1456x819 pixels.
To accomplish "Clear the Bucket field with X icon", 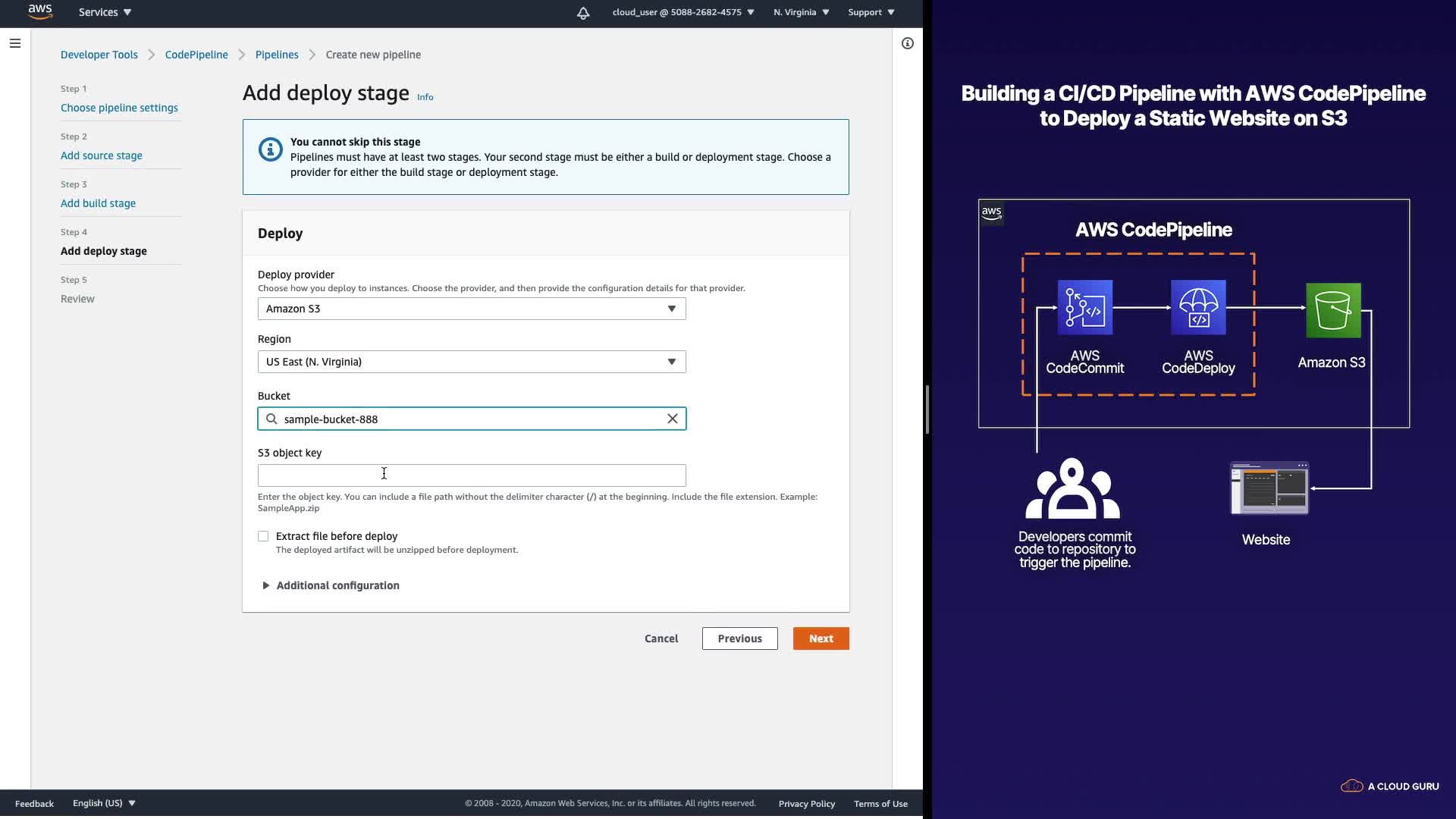I will point(672,419).
